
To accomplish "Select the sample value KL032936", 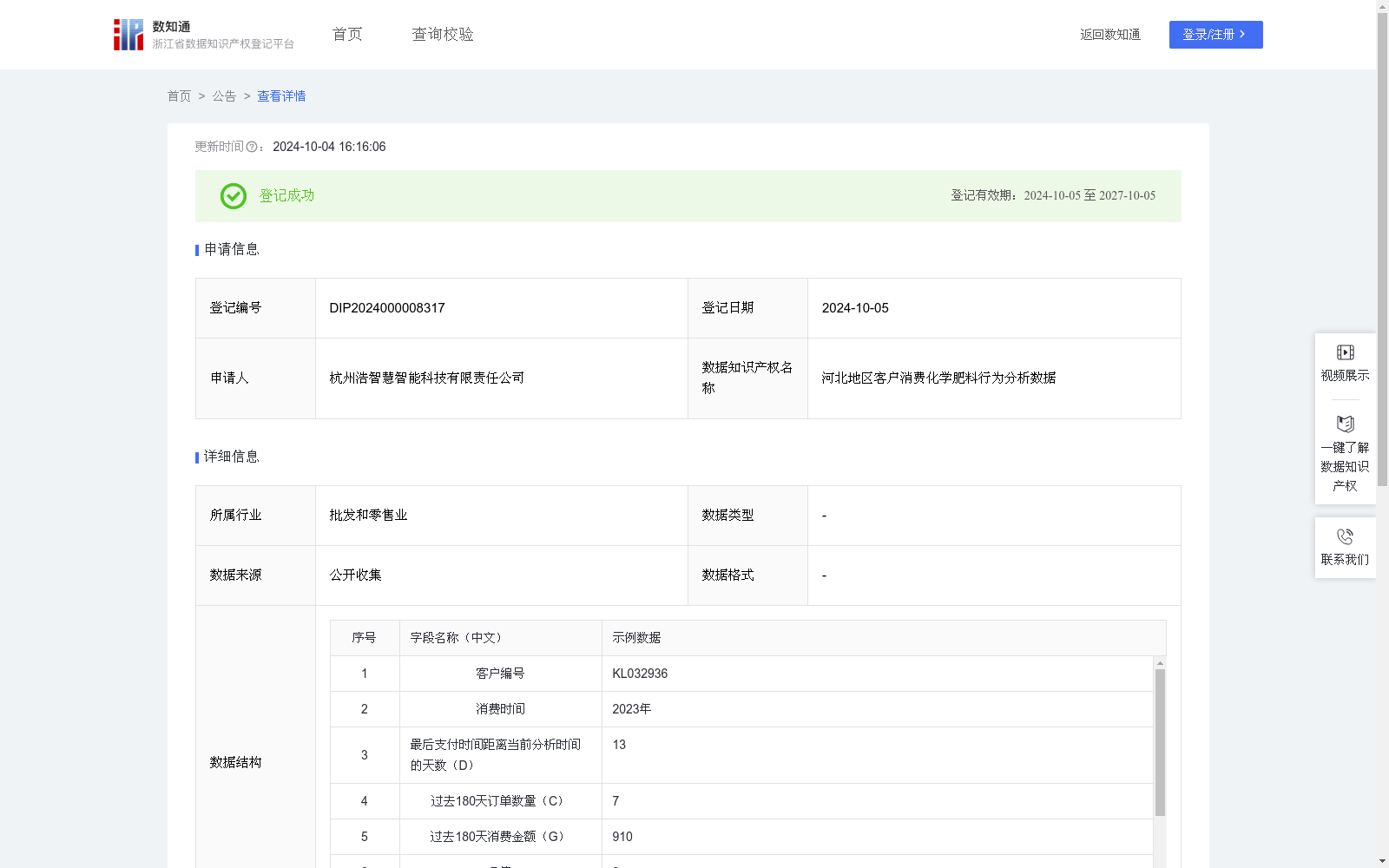I will 640,674.
